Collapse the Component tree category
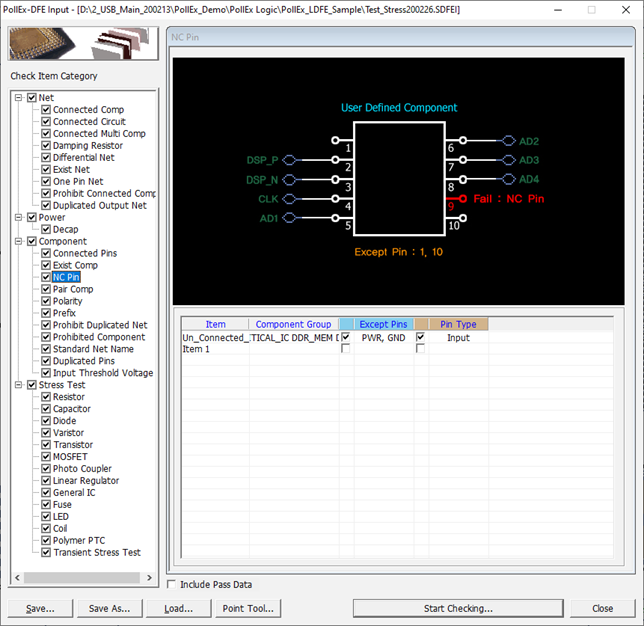This screenshot has width=644, height=626. (x=18, y=241)
